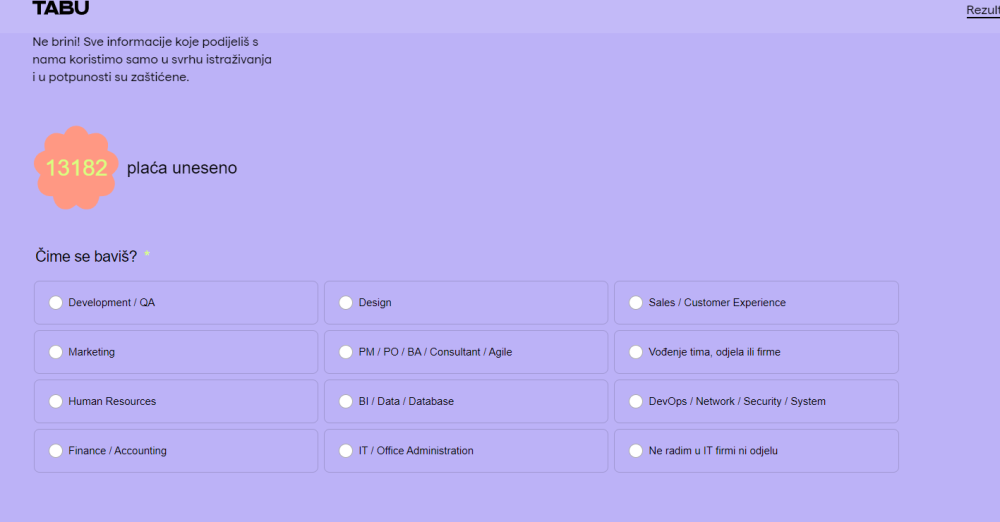
Task: Open the Rezultati link in header
Action: (983, 10)
